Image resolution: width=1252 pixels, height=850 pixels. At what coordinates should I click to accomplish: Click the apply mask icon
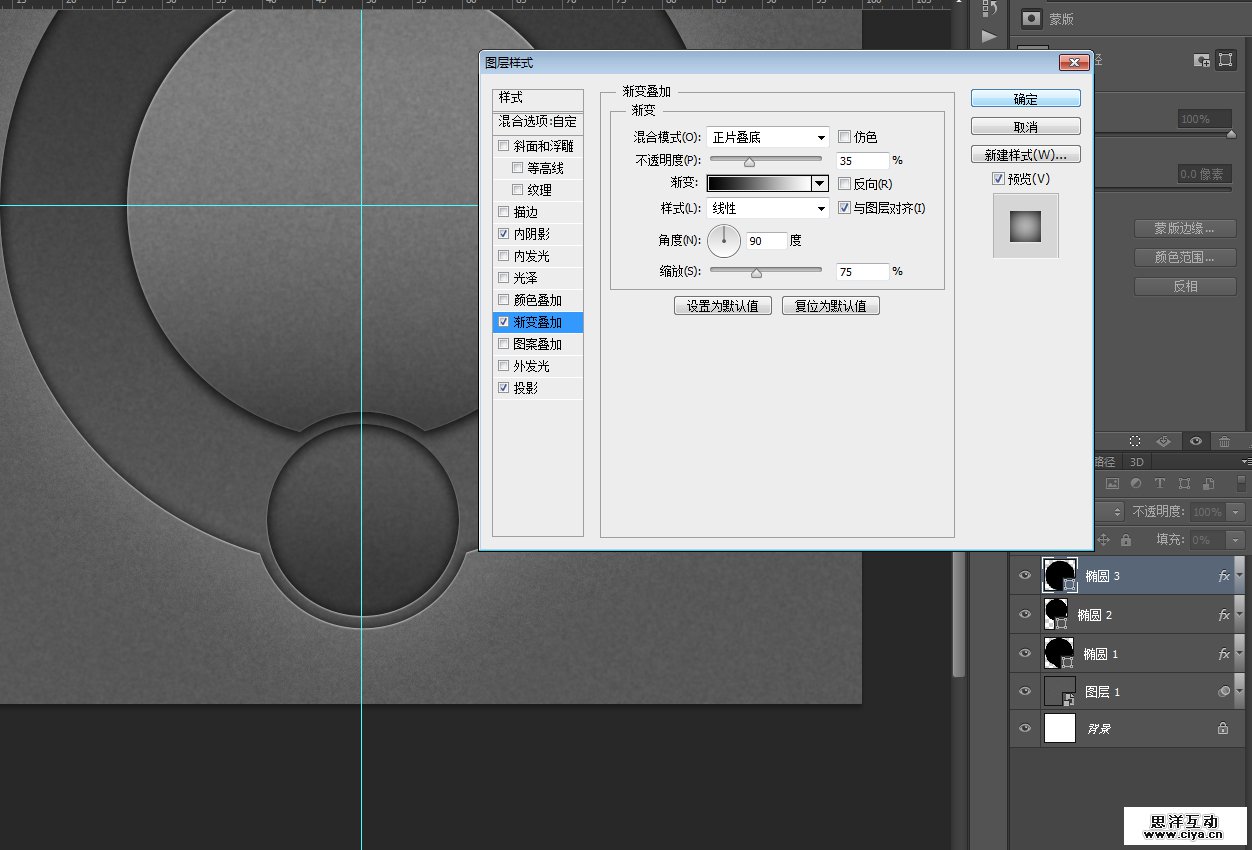[x=1165, y=441]
